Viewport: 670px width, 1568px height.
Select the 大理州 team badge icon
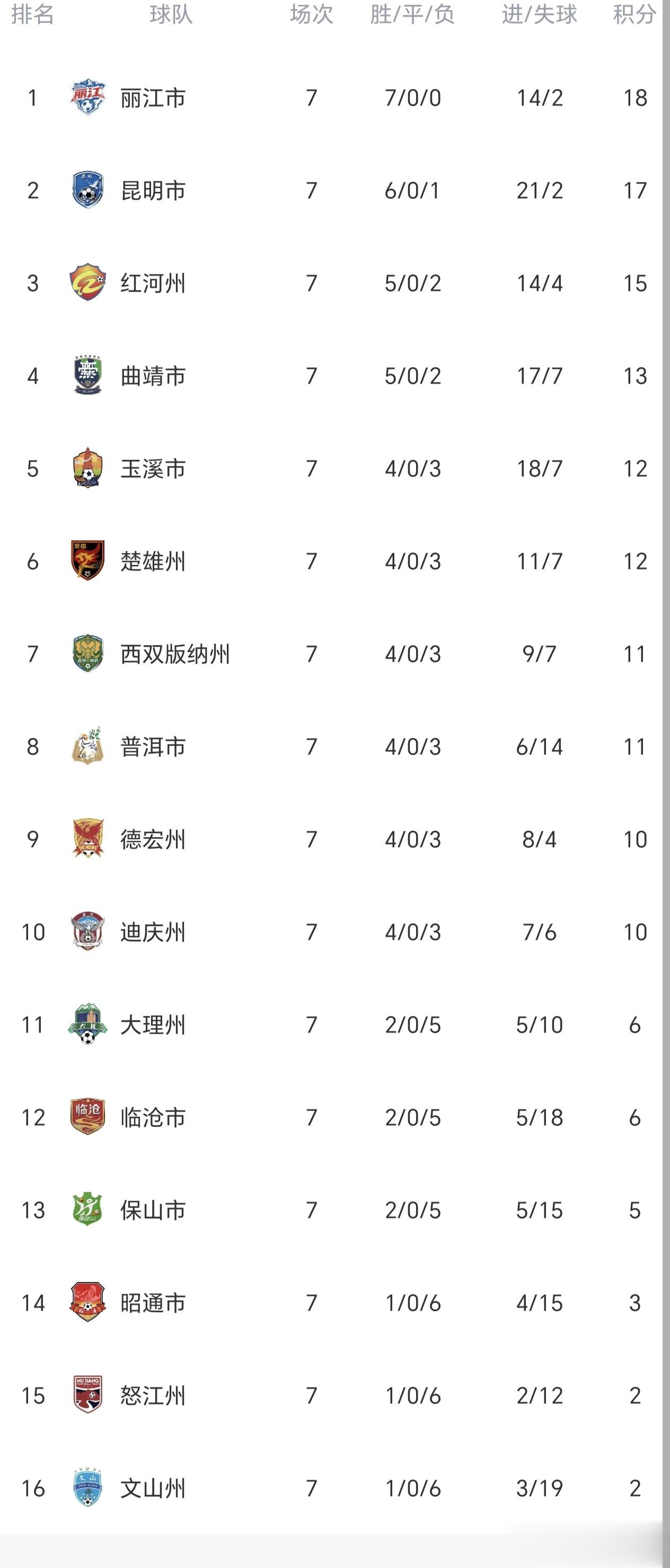[x=87, y=1024]
